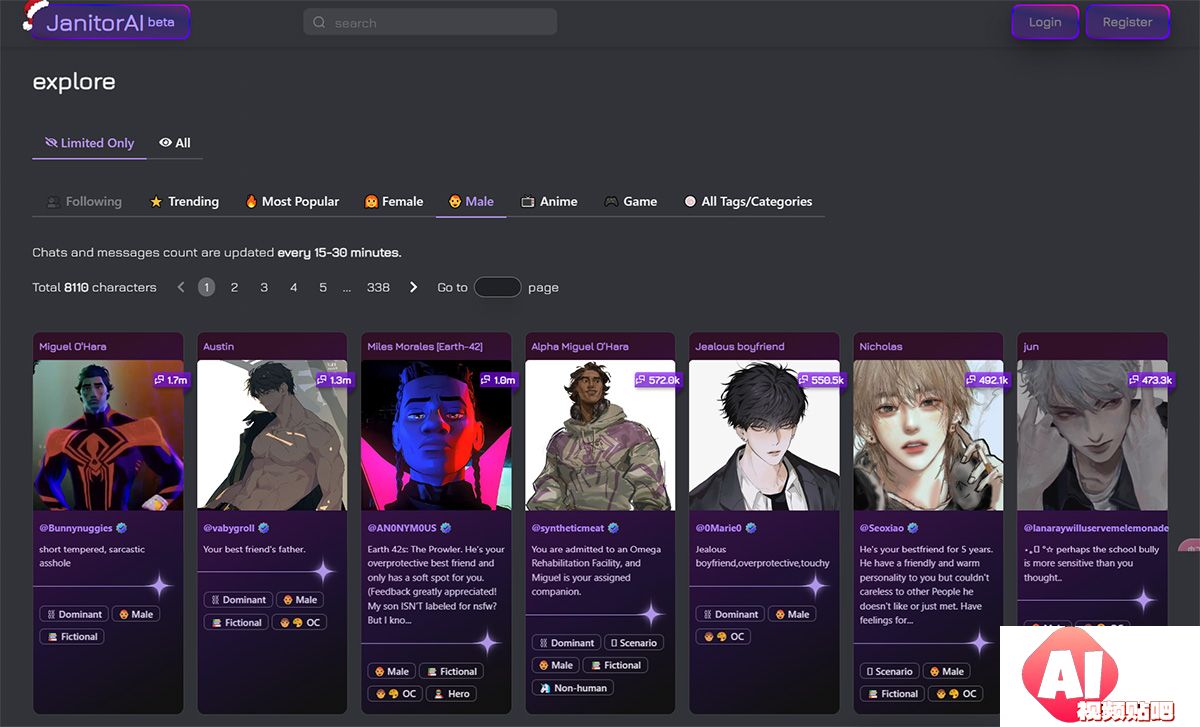Click the Go to page number field

click(x=497, y=287)
